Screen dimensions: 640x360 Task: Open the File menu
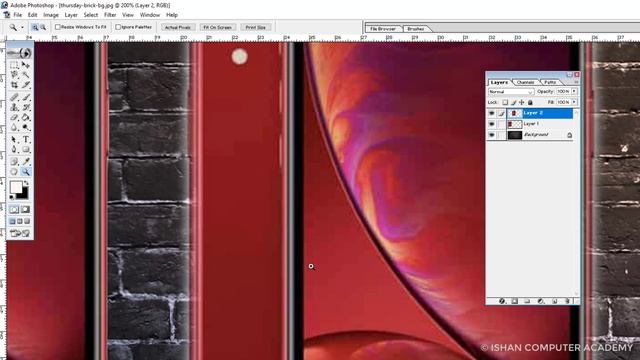point(18,15)
